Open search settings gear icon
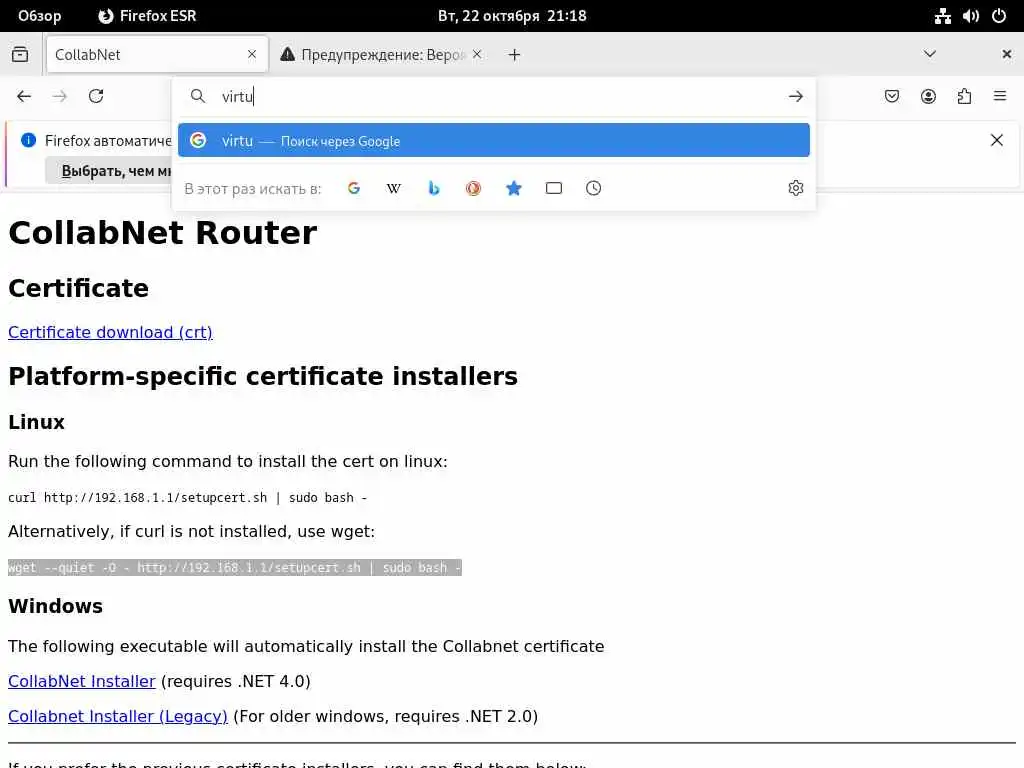This screenshot has height=768, width=1024. [x=795, y=188]
